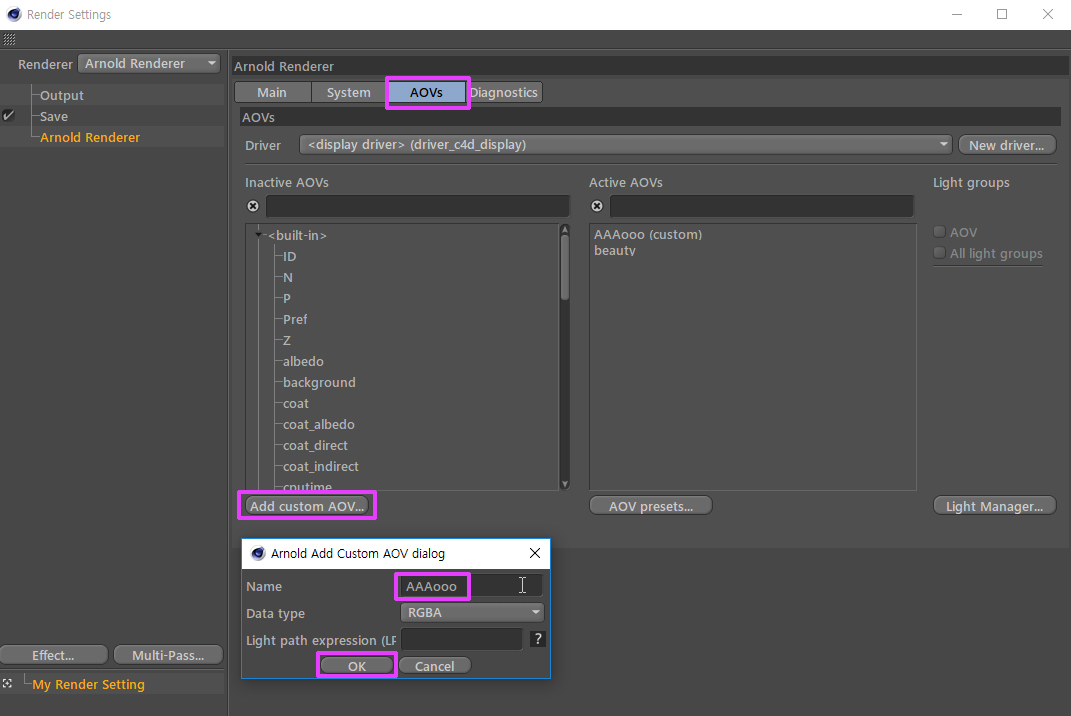Select the background inactive AOV
Viewport: 1071px width, 716px height.
click(x=319, y=382)
